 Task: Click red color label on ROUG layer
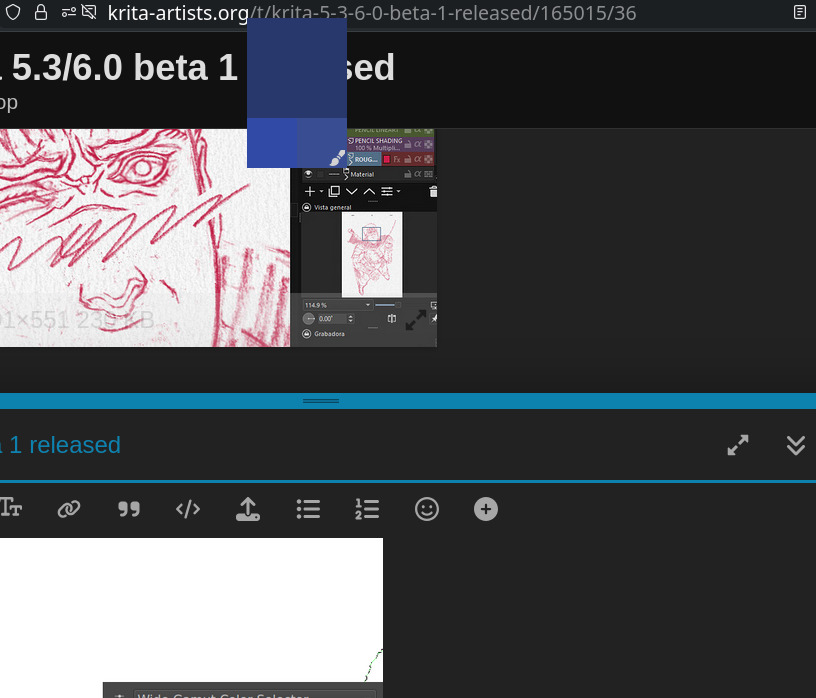coord(387,159)
